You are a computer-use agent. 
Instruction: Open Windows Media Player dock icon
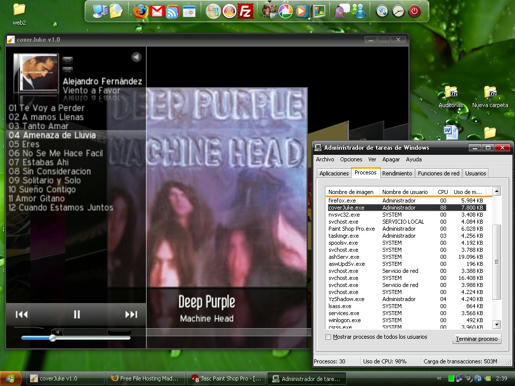pyautogui.click(x=301, y=12)
